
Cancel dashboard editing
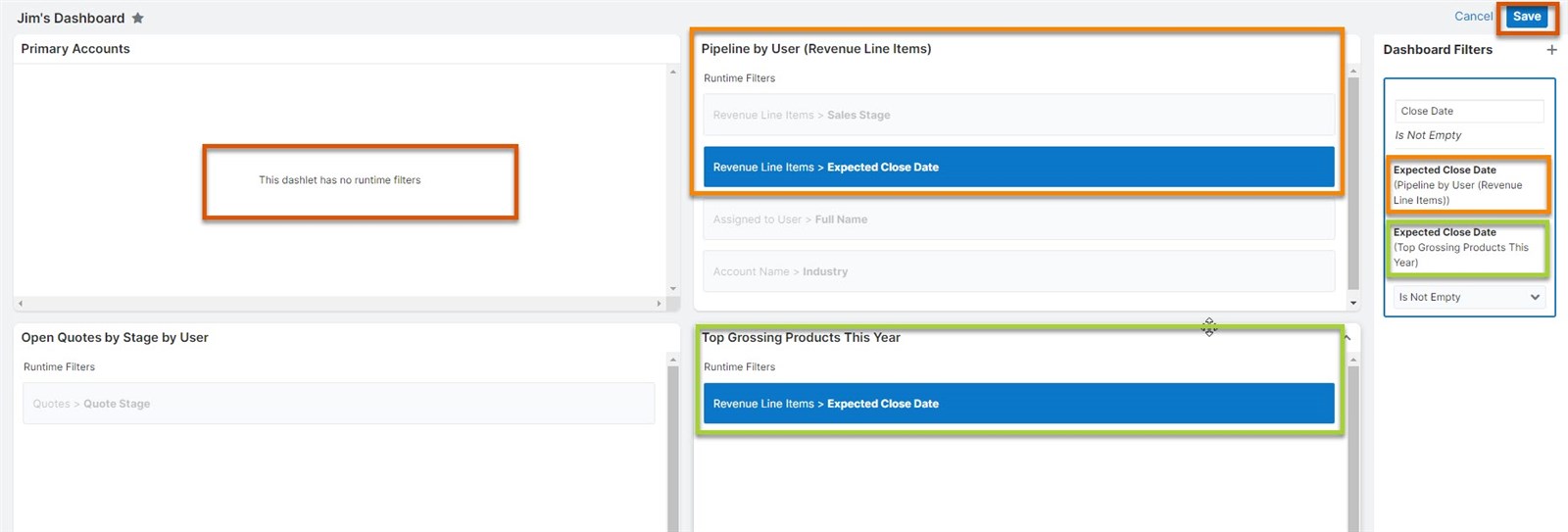1473,17
